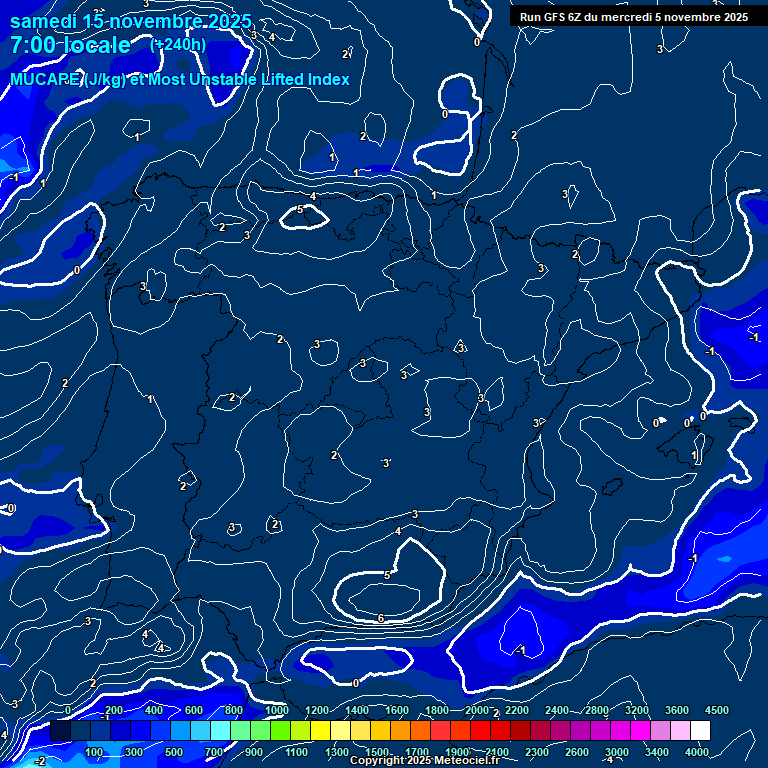Click the legend value '1800'
Image resolution: width=768 pixels, height=768 pixels.
click(x=437, y=710)
